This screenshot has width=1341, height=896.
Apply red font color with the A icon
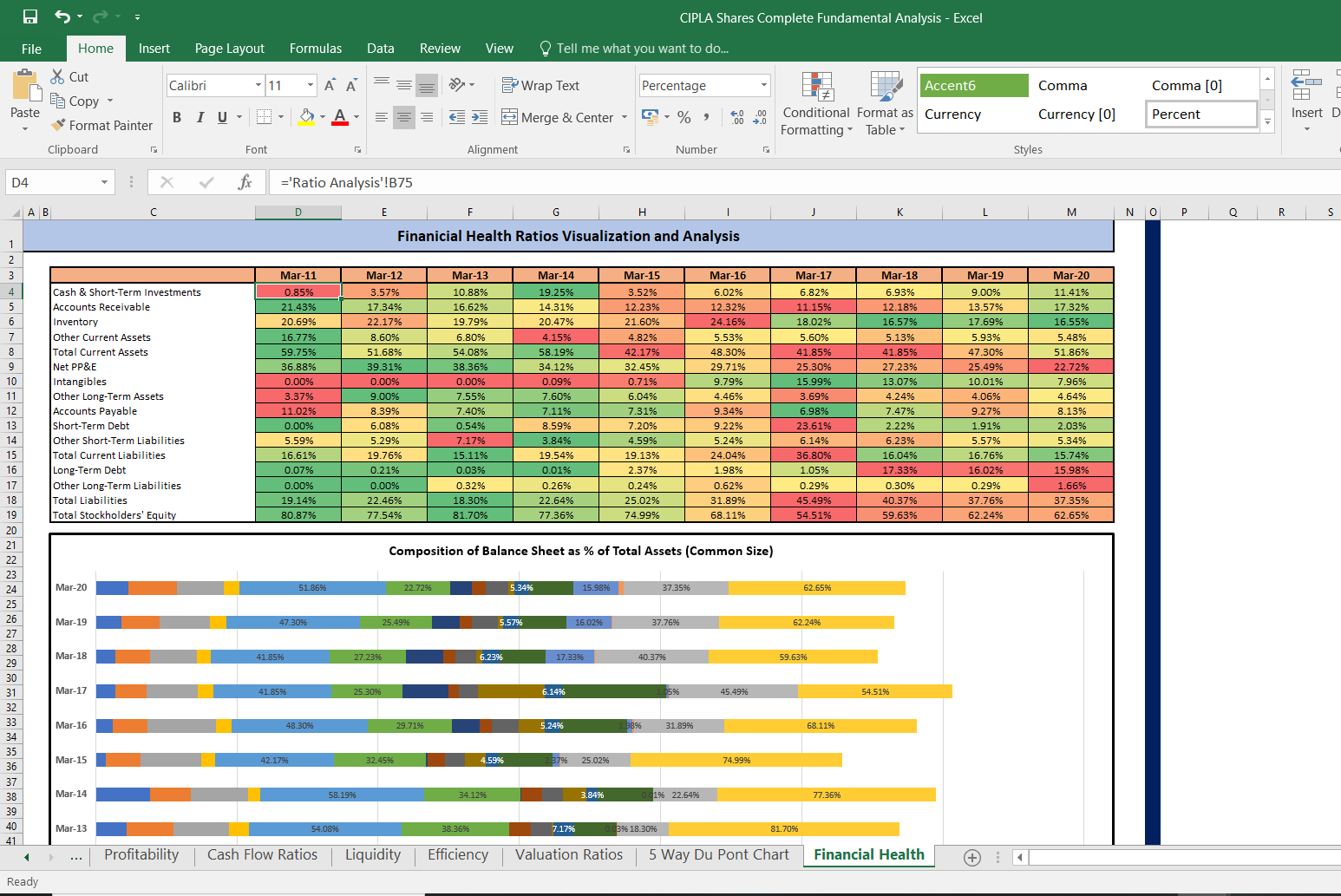340,117
